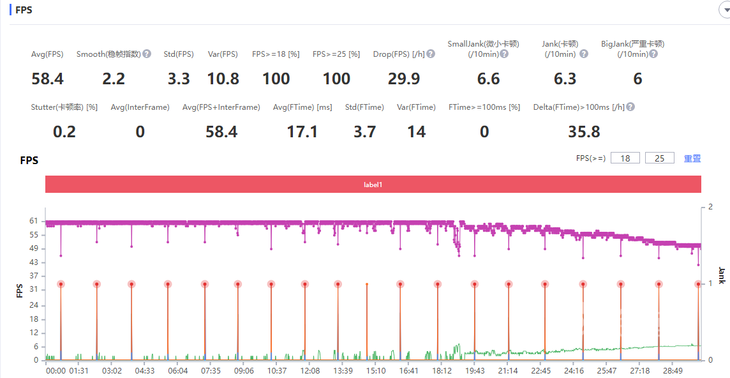Open the Drop(FPS) help icon
Screen dimensions: 730x378
431,54
